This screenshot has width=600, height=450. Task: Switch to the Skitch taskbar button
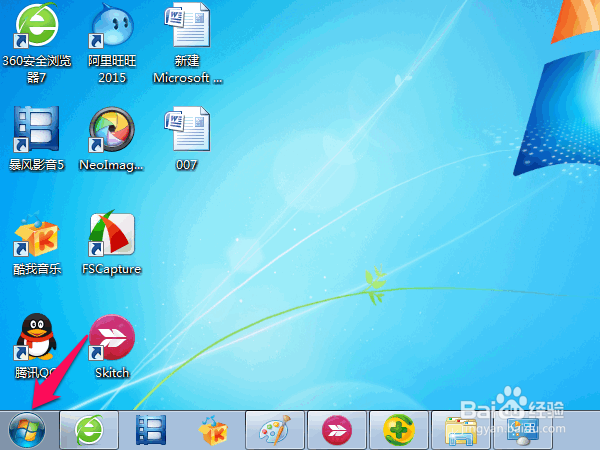click(x=337, y=430)
